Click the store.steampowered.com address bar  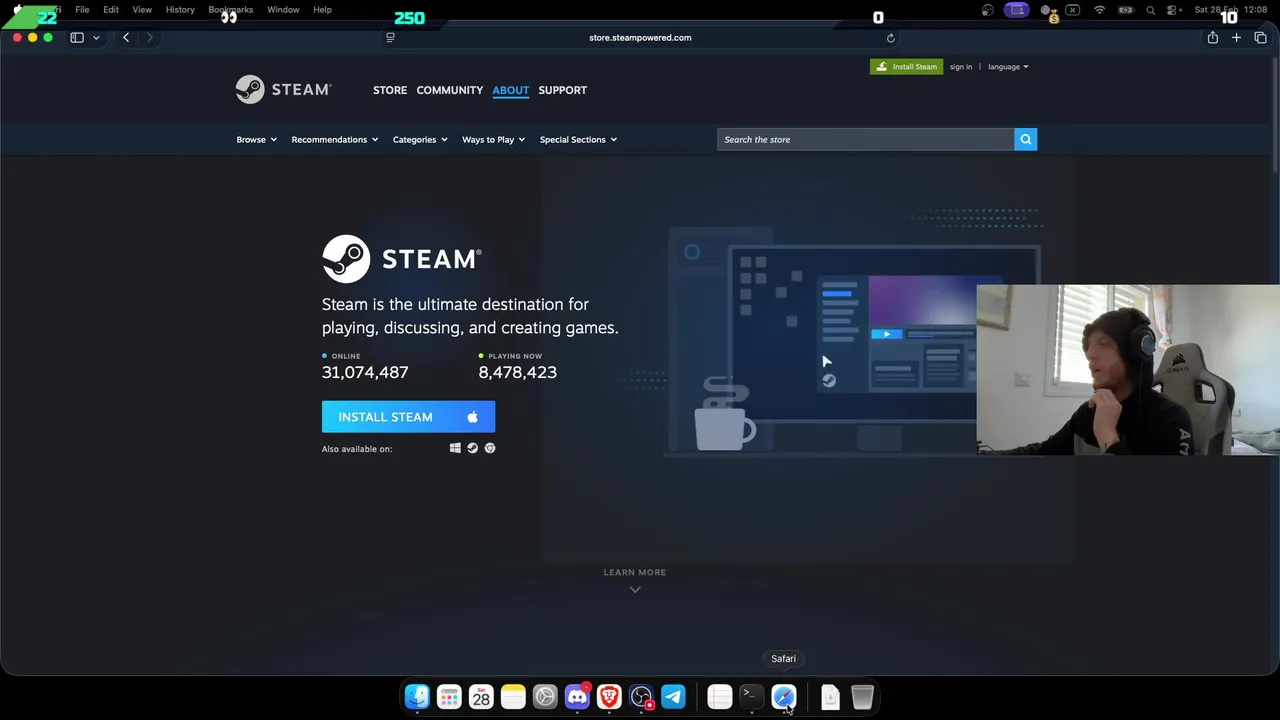pos(640,38)
